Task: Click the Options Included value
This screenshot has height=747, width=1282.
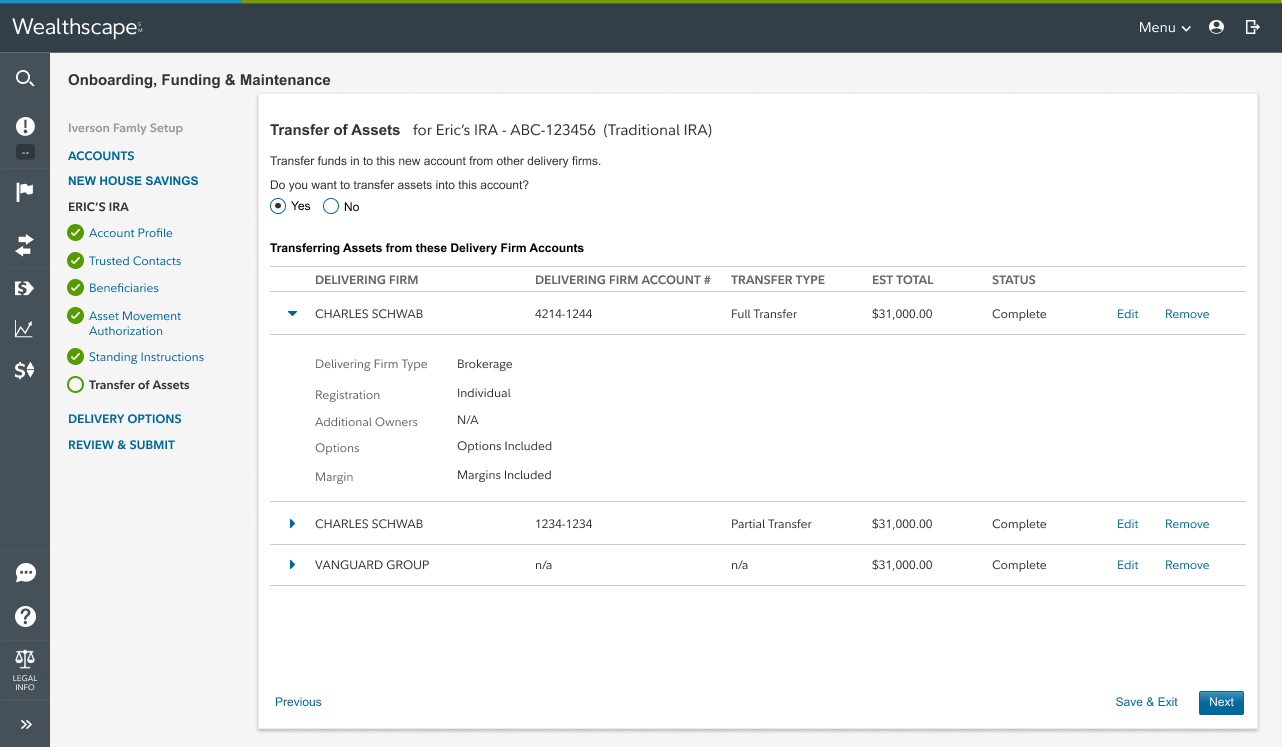Action: tap(504, 446)
